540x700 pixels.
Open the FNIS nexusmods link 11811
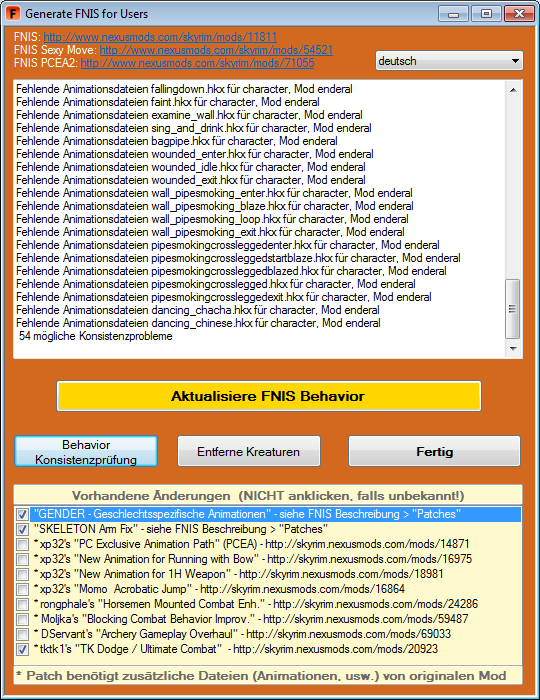160,37
